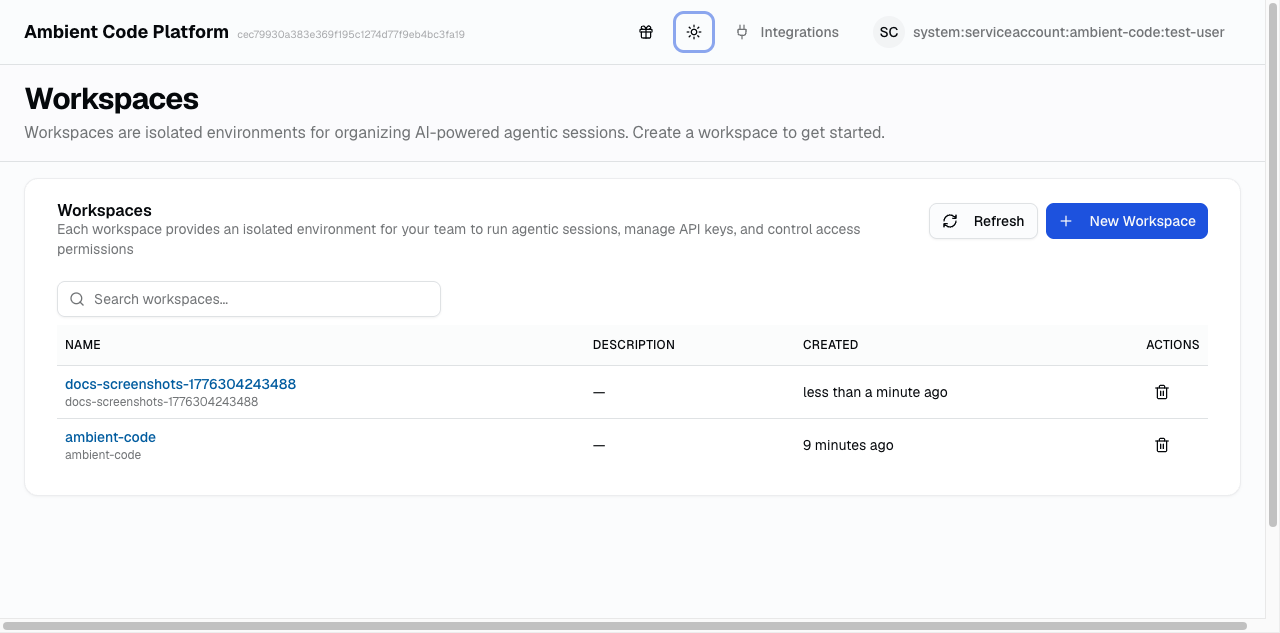This screenshot has width=1280, height=633.
Task: Delete the docs-screenshots workspace via trash icon
Action: pyautogui.click(x=1161, y=391)
